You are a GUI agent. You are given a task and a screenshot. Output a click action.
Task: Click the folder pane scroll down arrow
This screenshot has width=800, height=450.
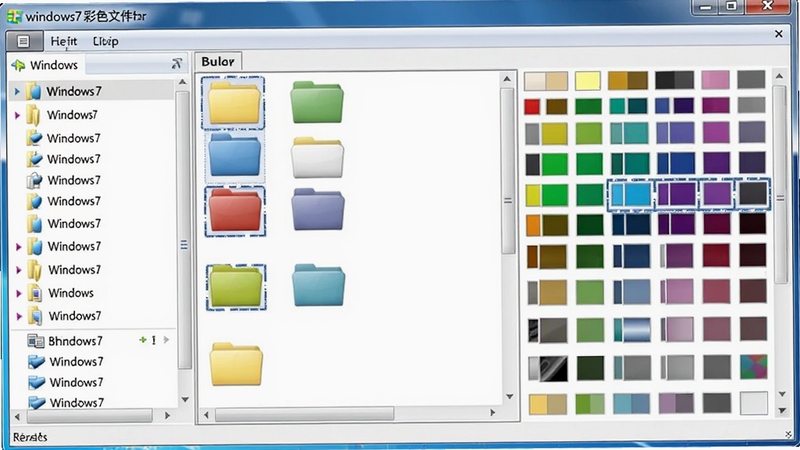click(x=509, y=396)
